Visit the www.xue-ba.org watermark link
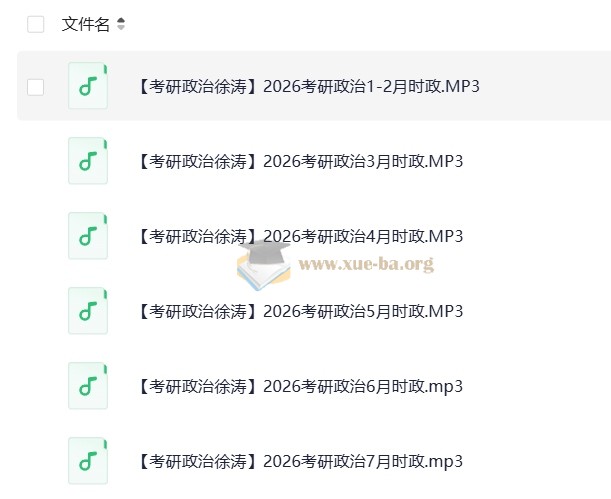This screenshot has width=611, height=499. (366, 264)
